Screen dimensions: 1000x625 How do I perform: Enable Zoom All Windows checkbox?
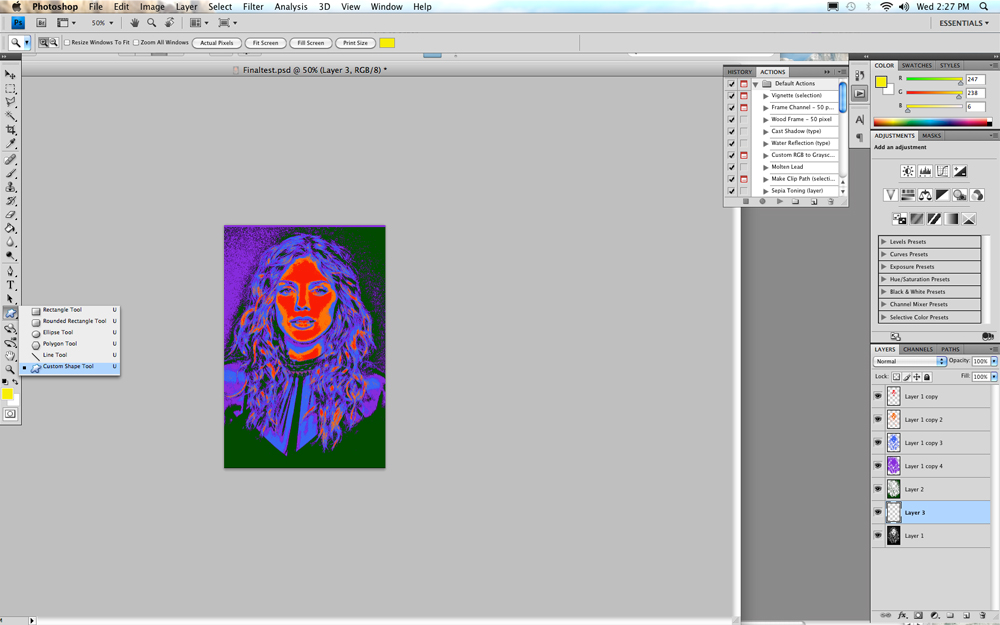(x=136, y=43)
